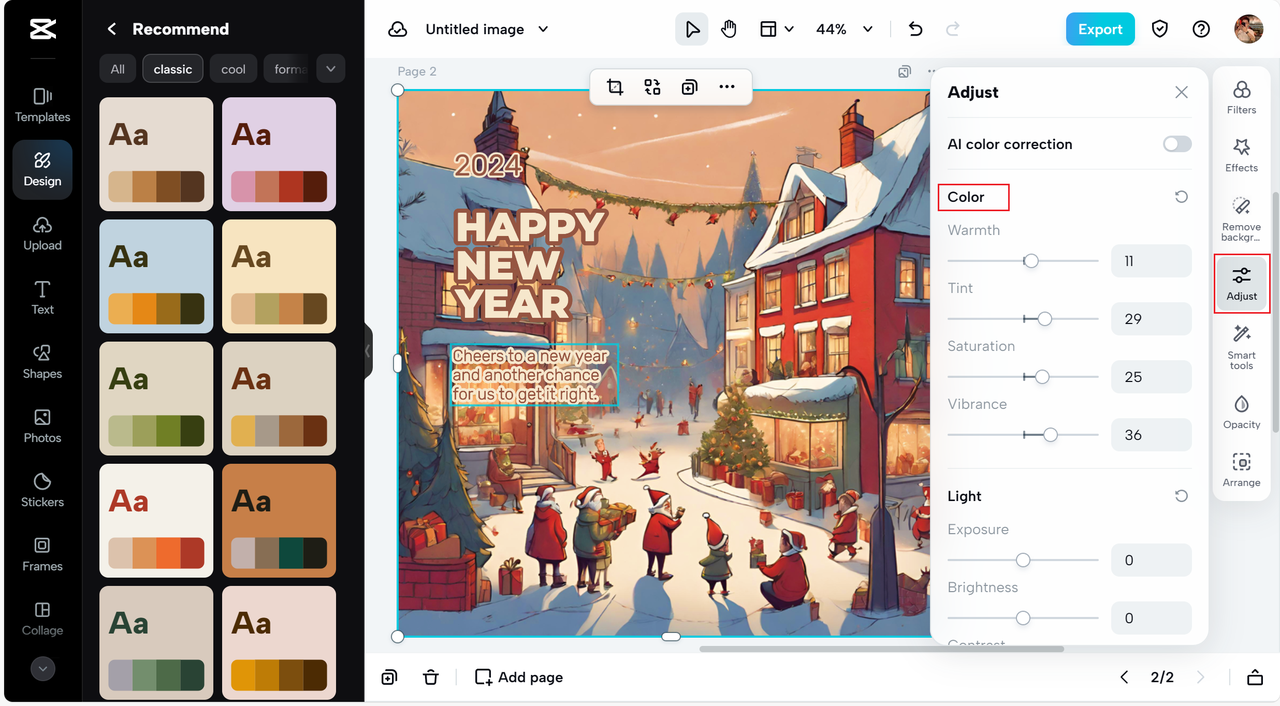Click the cloud save status icon

397,29
